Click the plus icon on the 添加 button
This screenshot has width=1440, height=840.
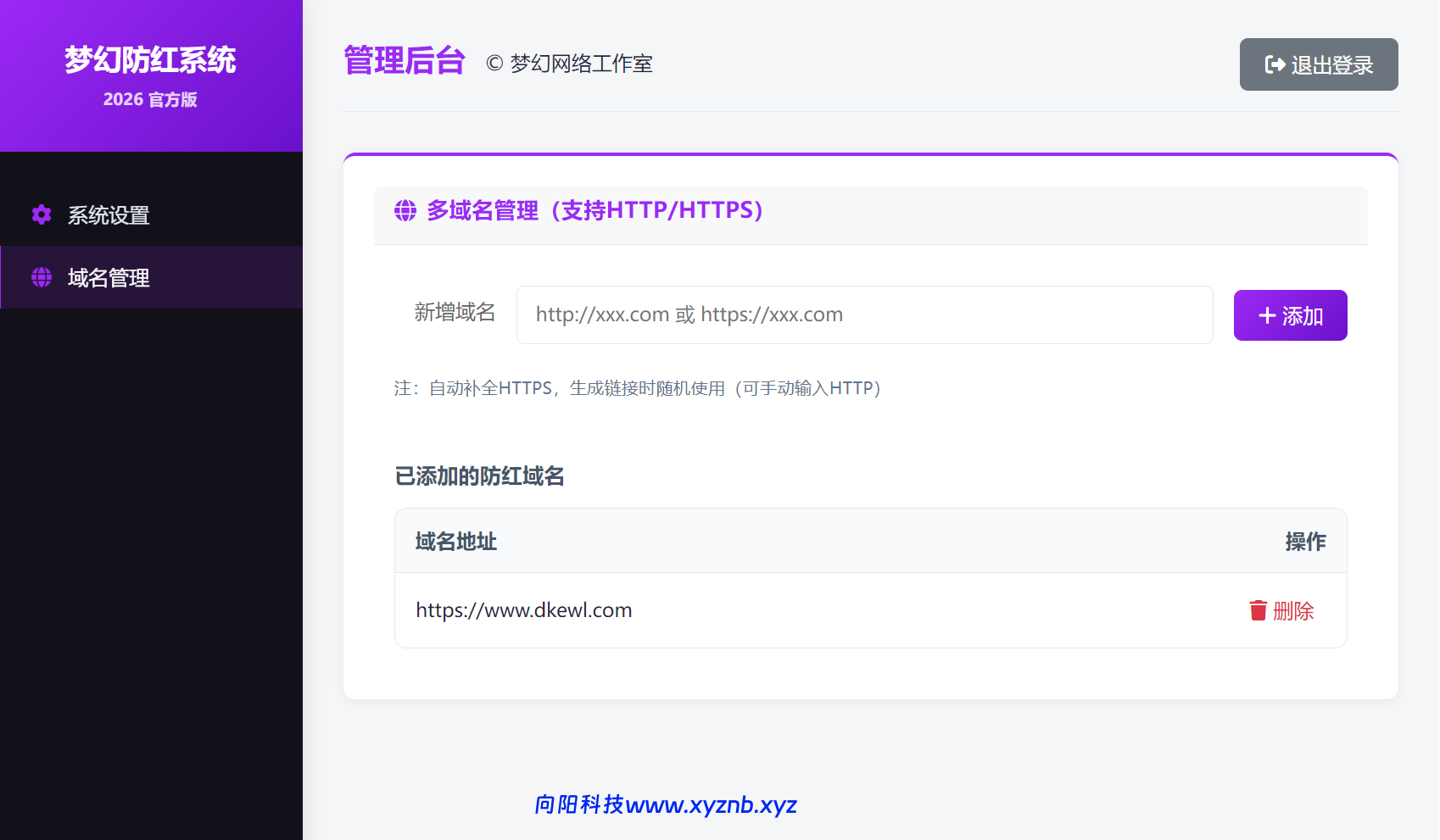pos(1266,314)
